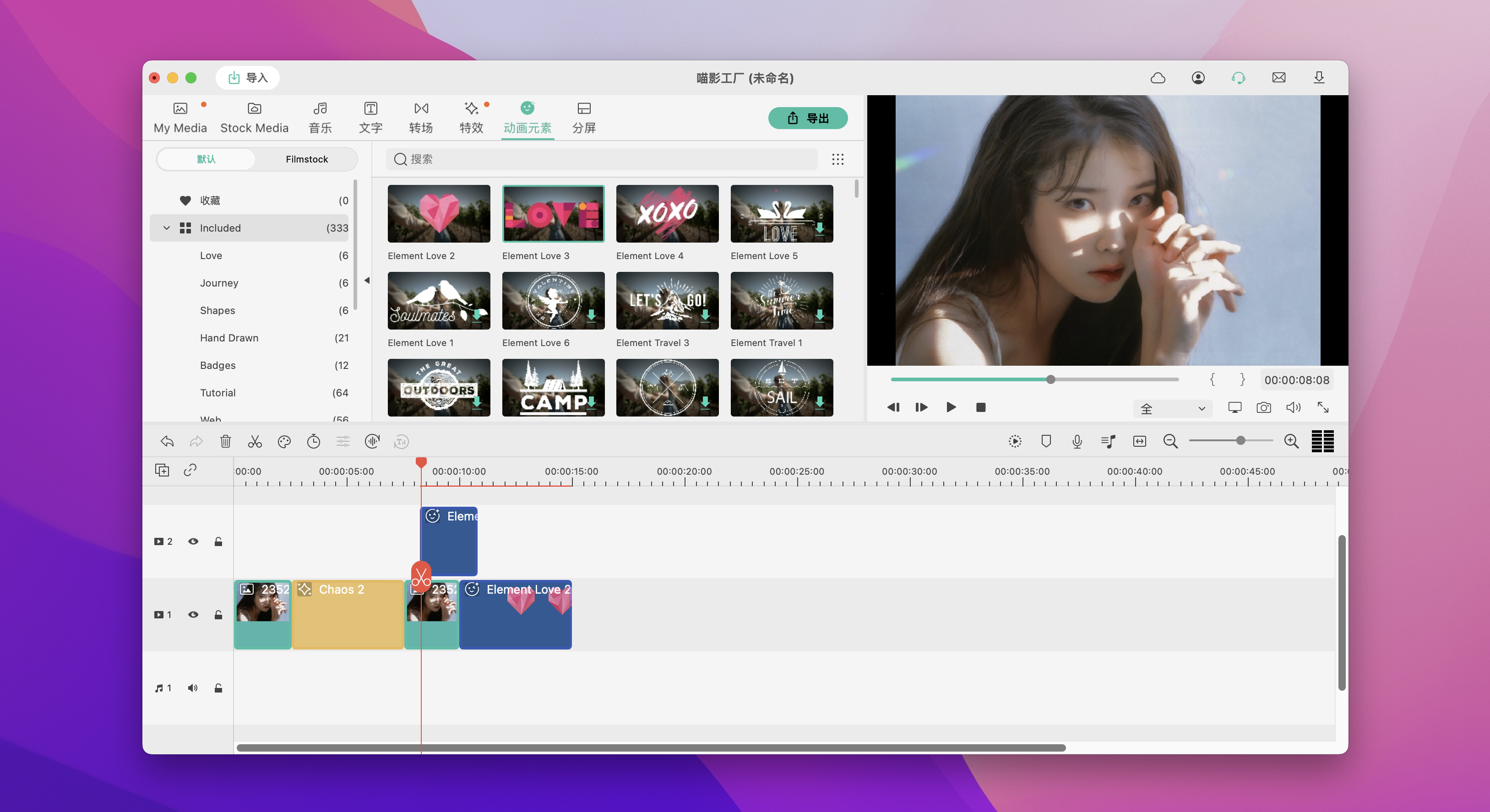1490x812 pixels.
Task: Click the undo arrow icon
Action: tap(167, 442)
